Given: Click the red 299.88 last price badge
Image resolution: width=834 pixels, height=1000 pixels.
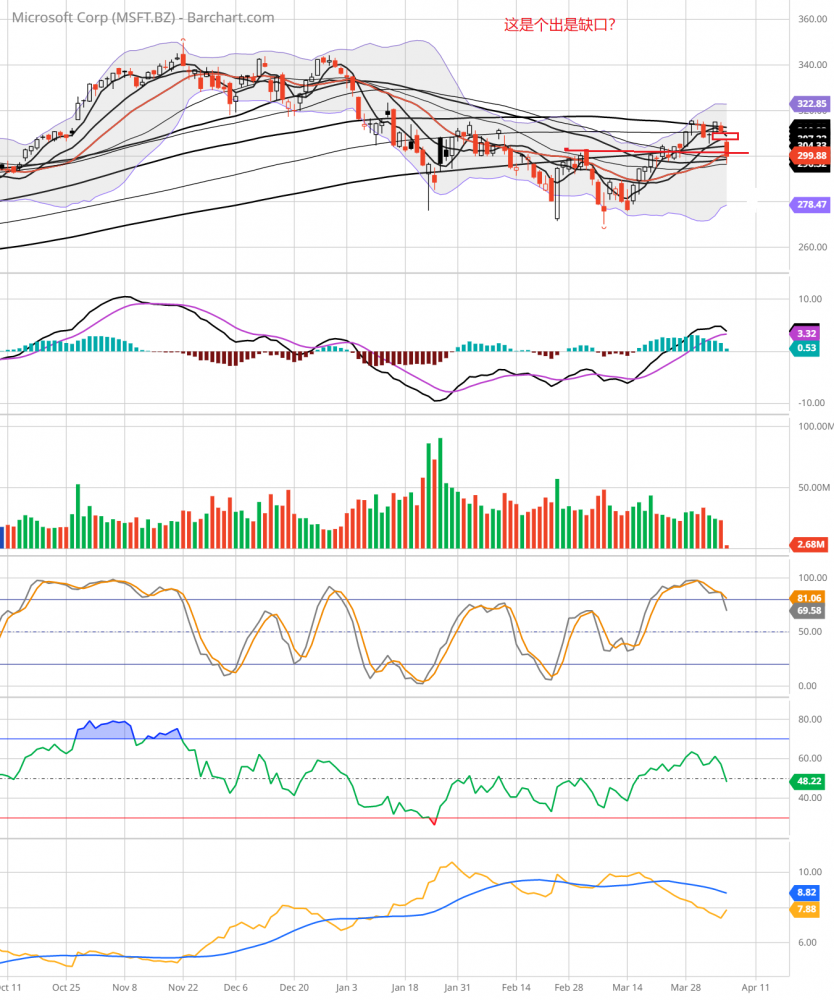Looking at the screenshot, I should pos(812,156).
